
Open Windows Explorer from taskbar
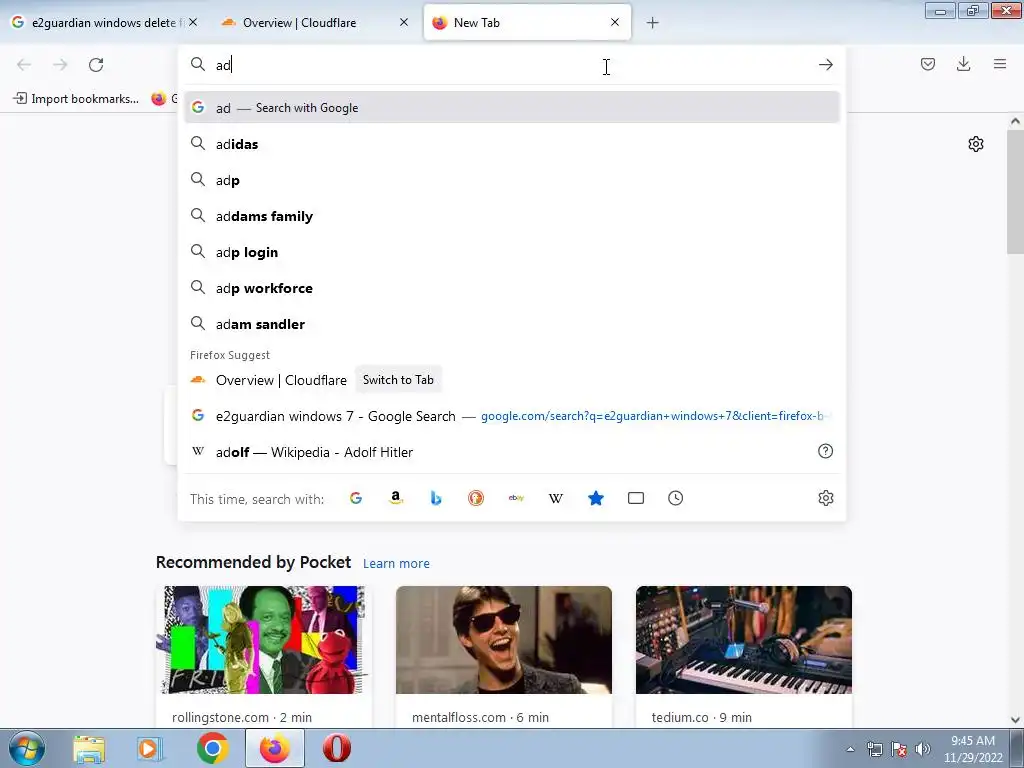(x=89, y=749)
